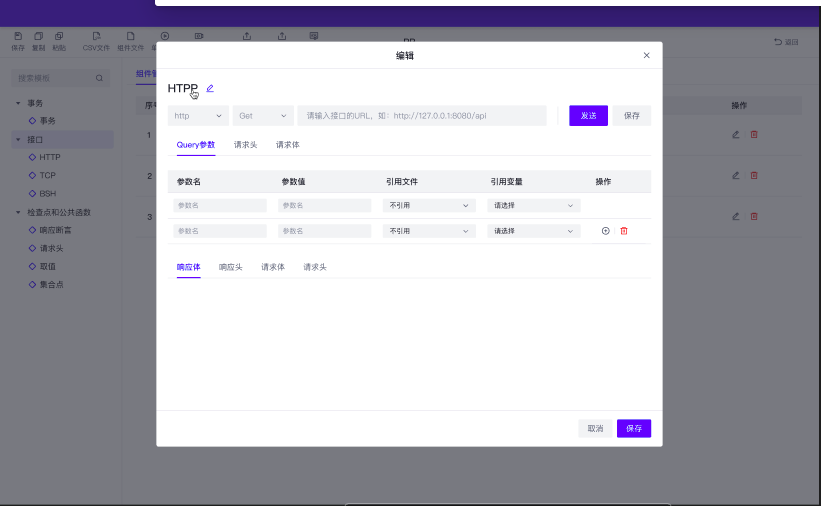Click the 粘贴 paste icon in top toolbar
This screenshot has height=506, width=821.
[x=59, y=36]
